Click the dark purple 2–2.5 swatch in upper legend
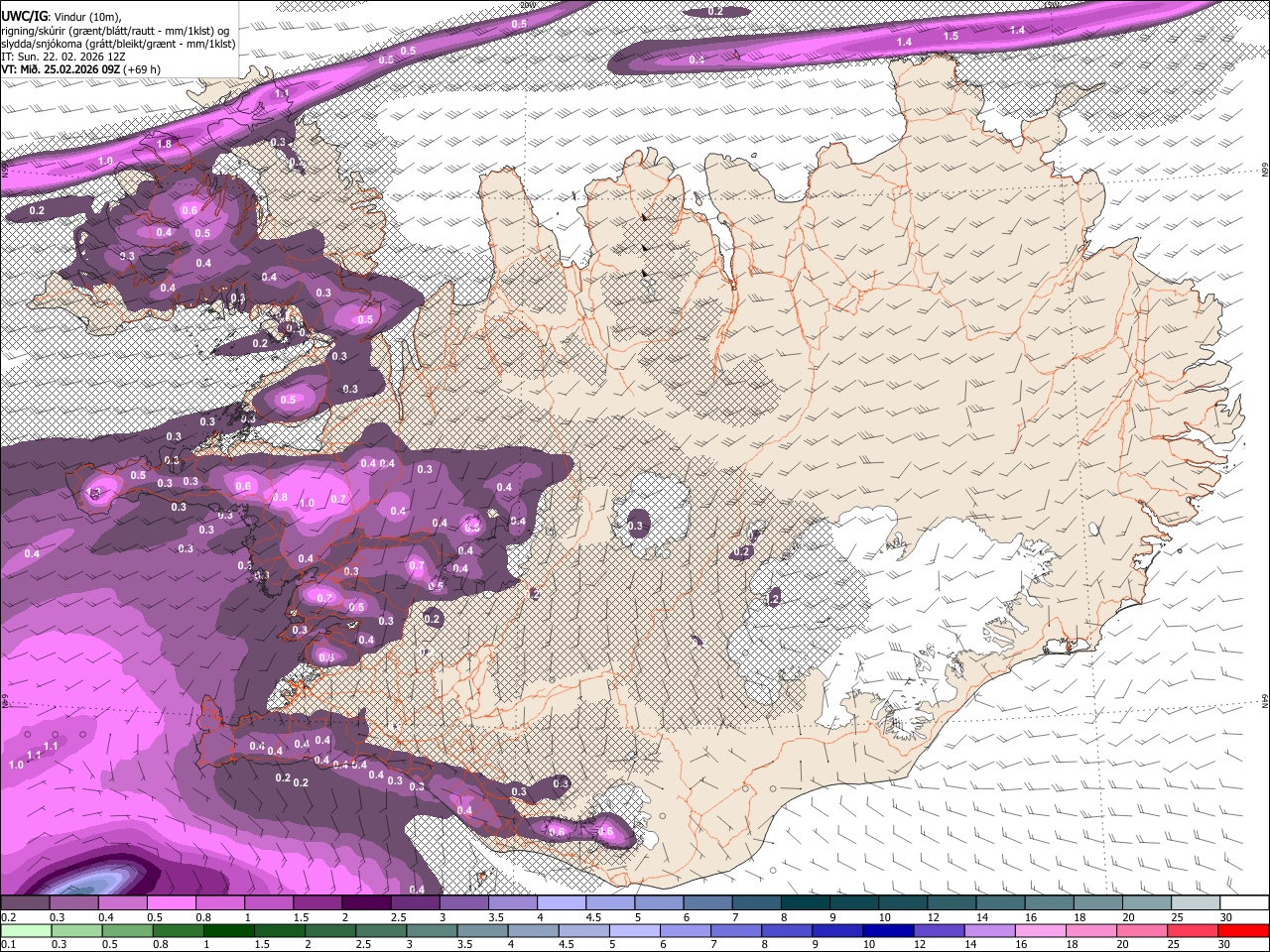The height and width of the screenshot is (952, 1270). coord(368,903)
